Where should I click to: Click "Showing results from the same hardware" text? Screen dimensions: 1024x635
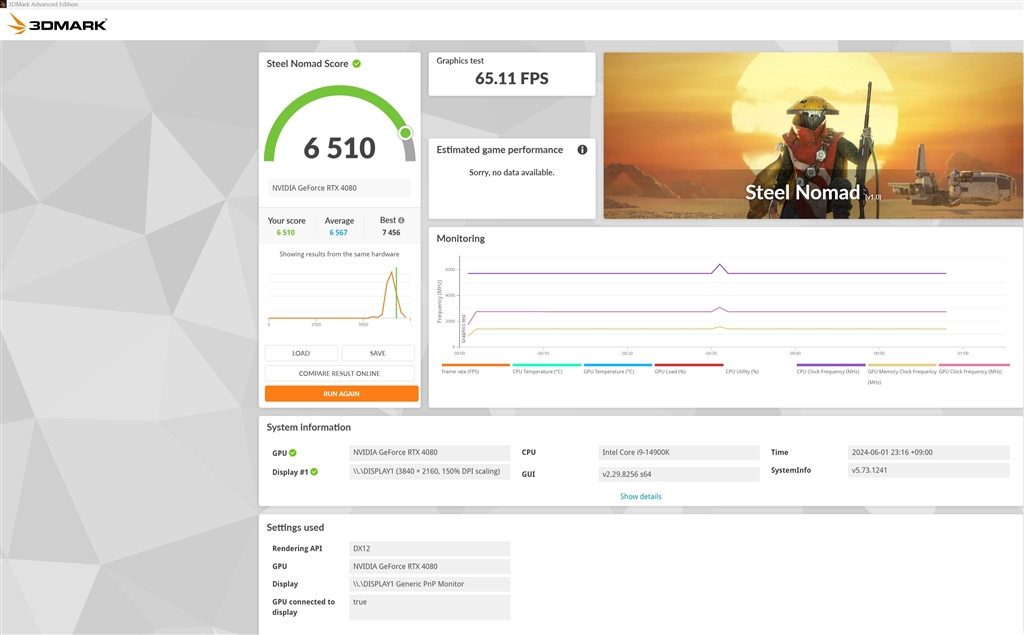point(339,254)
